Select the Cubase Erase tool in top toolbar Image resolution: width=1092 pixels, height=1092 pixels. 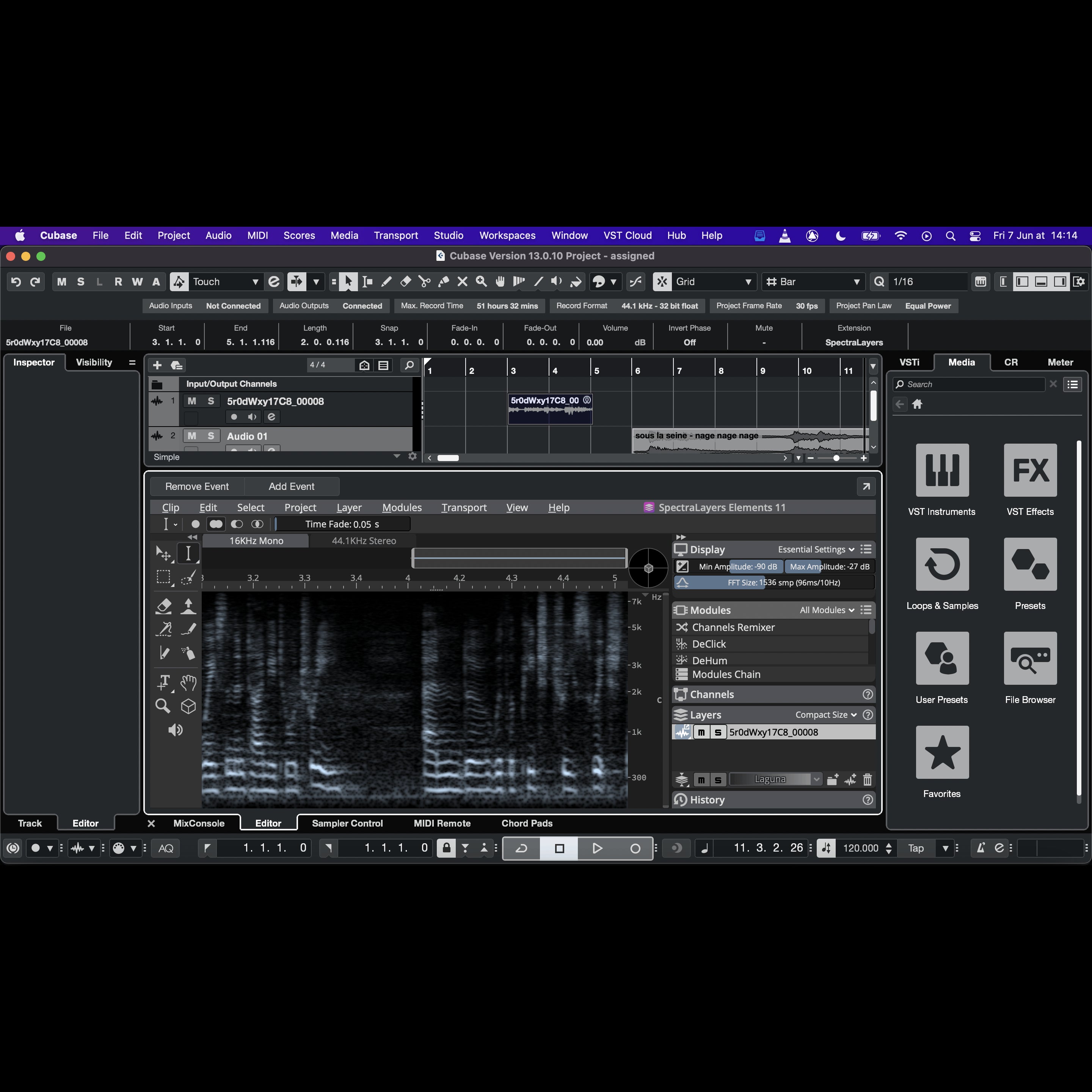point(406,281)
